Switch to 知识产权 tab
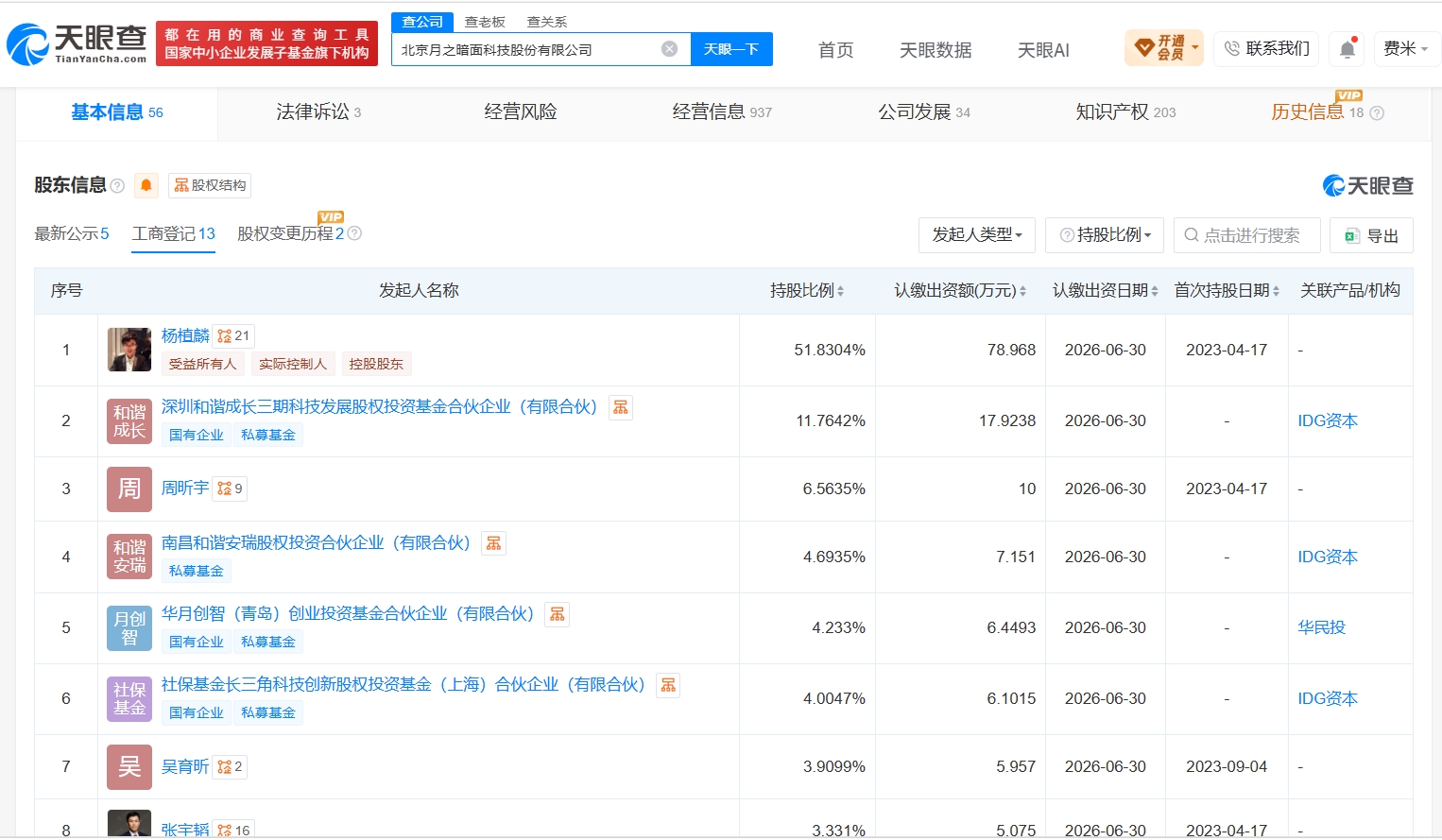This screenshot has height=840, width=1442. 1125,112
